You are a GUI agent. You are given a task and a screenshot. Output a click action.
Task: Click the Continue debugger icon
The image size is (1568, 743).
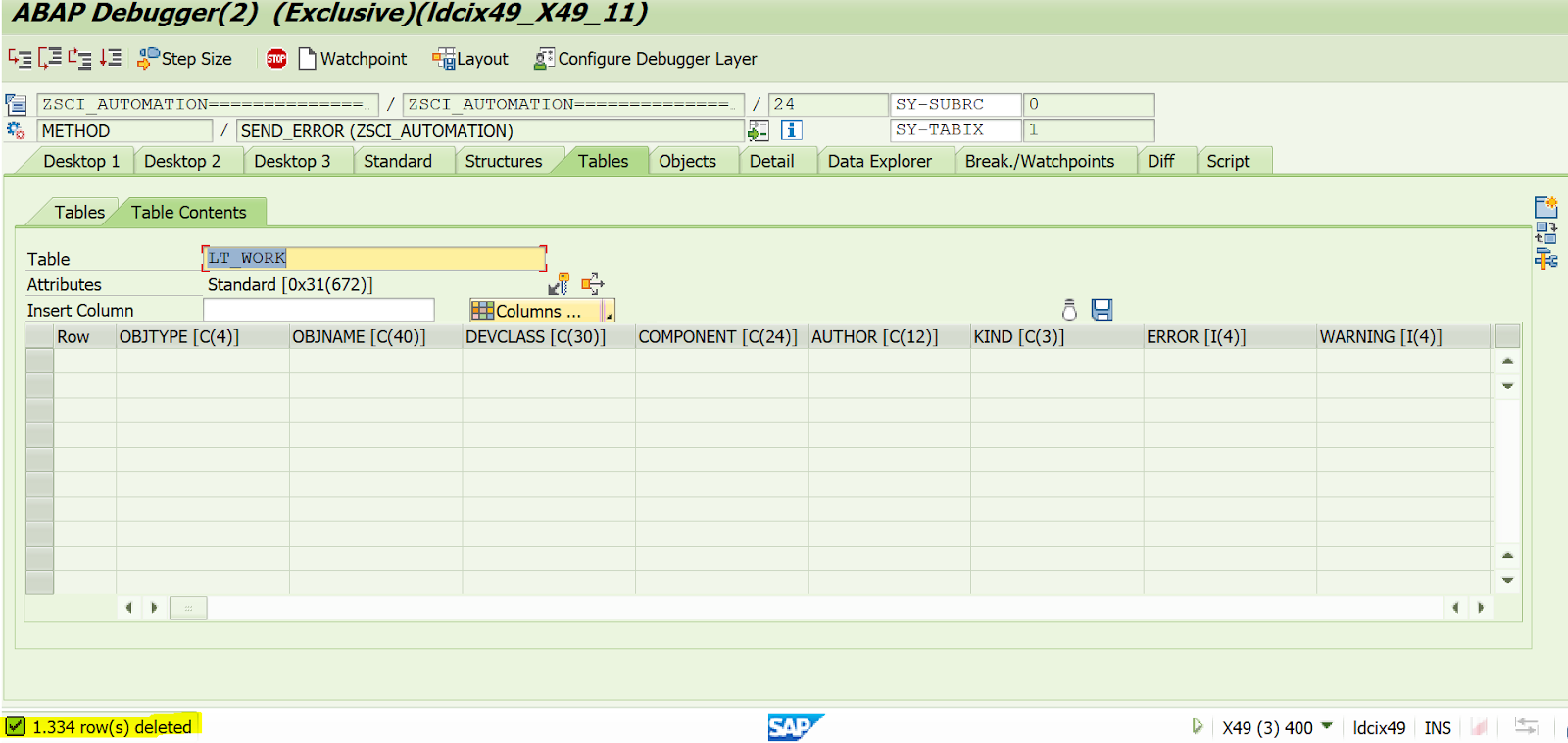point(111,58)
